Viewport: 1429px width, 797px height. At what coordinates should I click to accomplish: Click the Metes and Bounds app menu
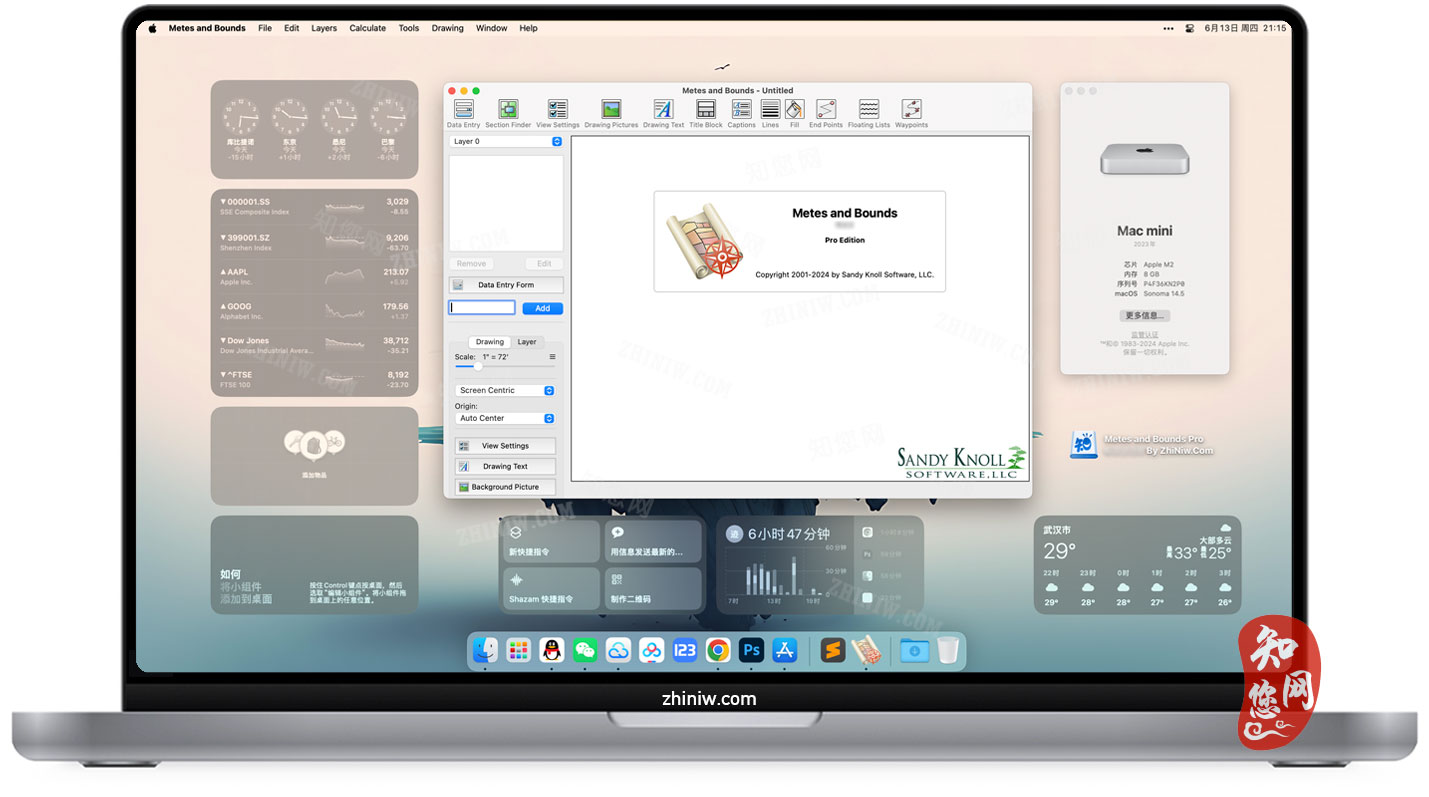(x=207, y=28)
